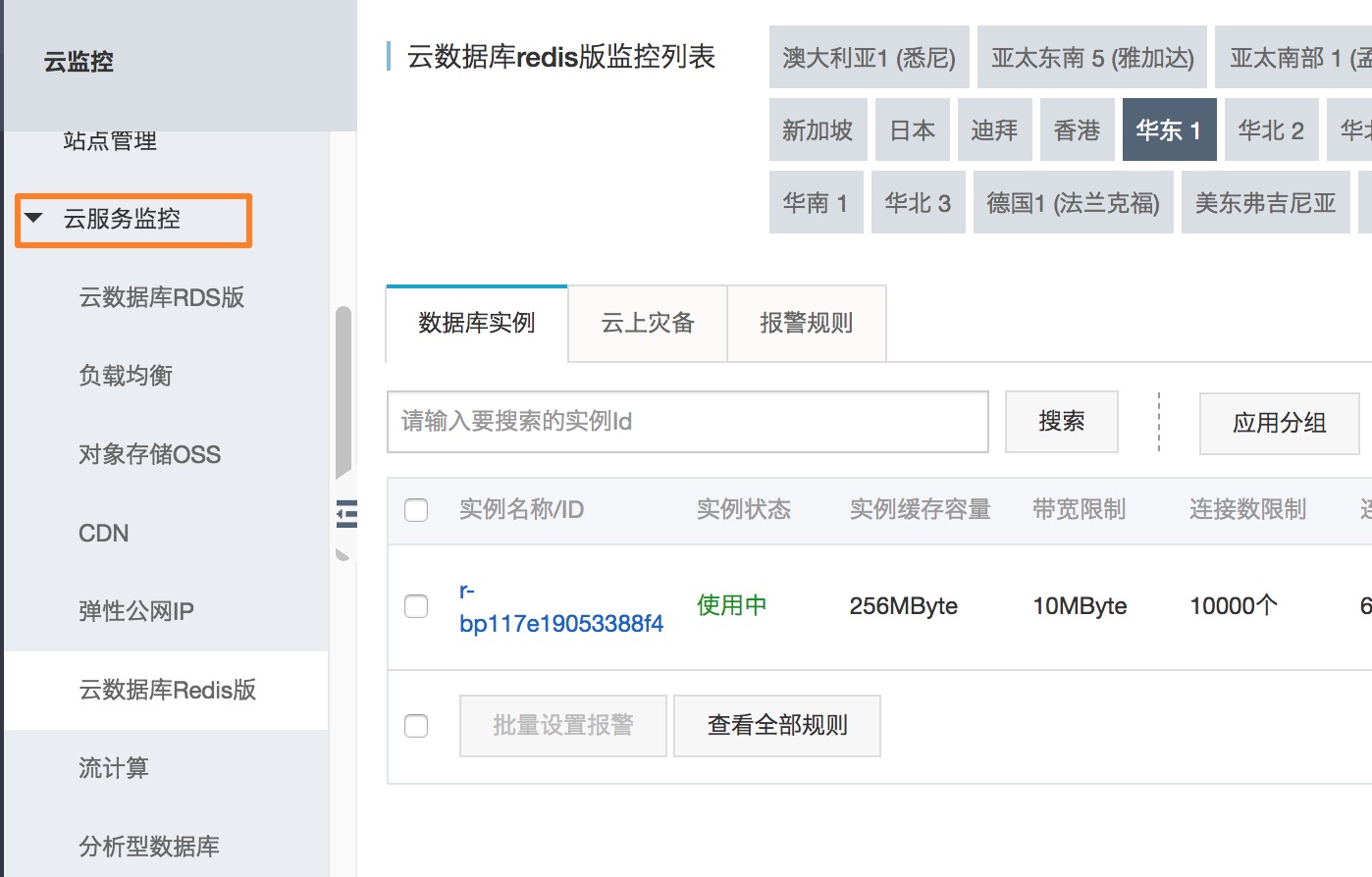Click the 云数据库redis版监控列表 page title
Image resolution: width=1372 pixels, height=877 pixels.
(x=560, y=57)
